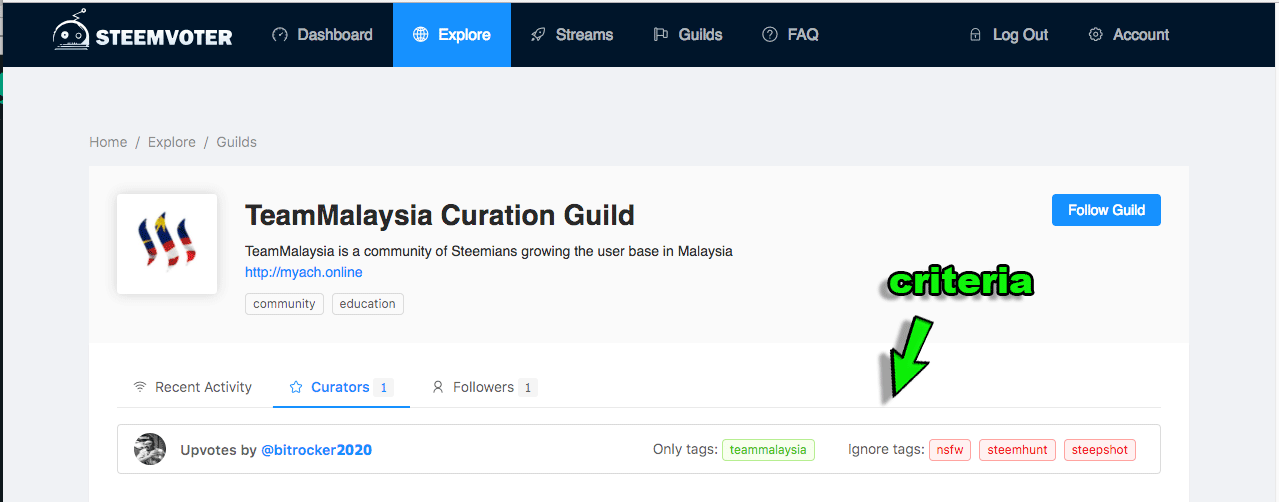Click the Followers count badge
The width and height of the screenshot is (1279, 502).
pos(529,387)
